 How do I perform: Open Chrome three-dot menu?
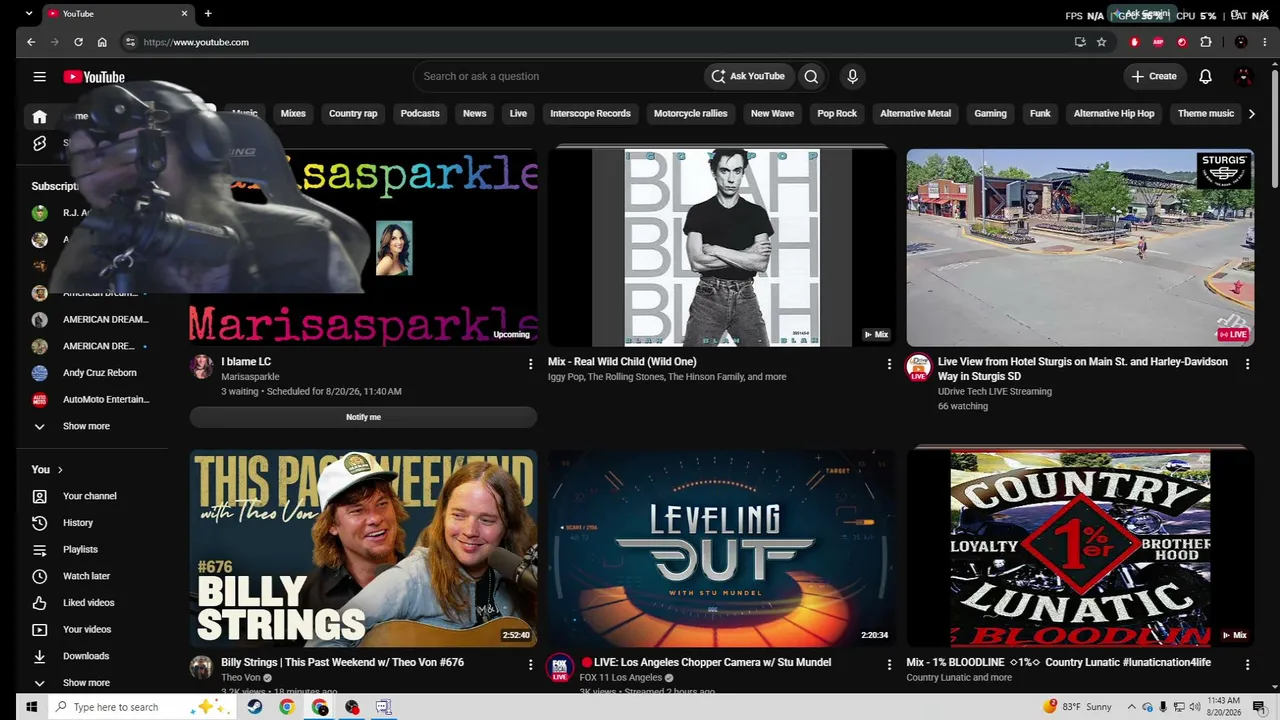(1264, 42)
